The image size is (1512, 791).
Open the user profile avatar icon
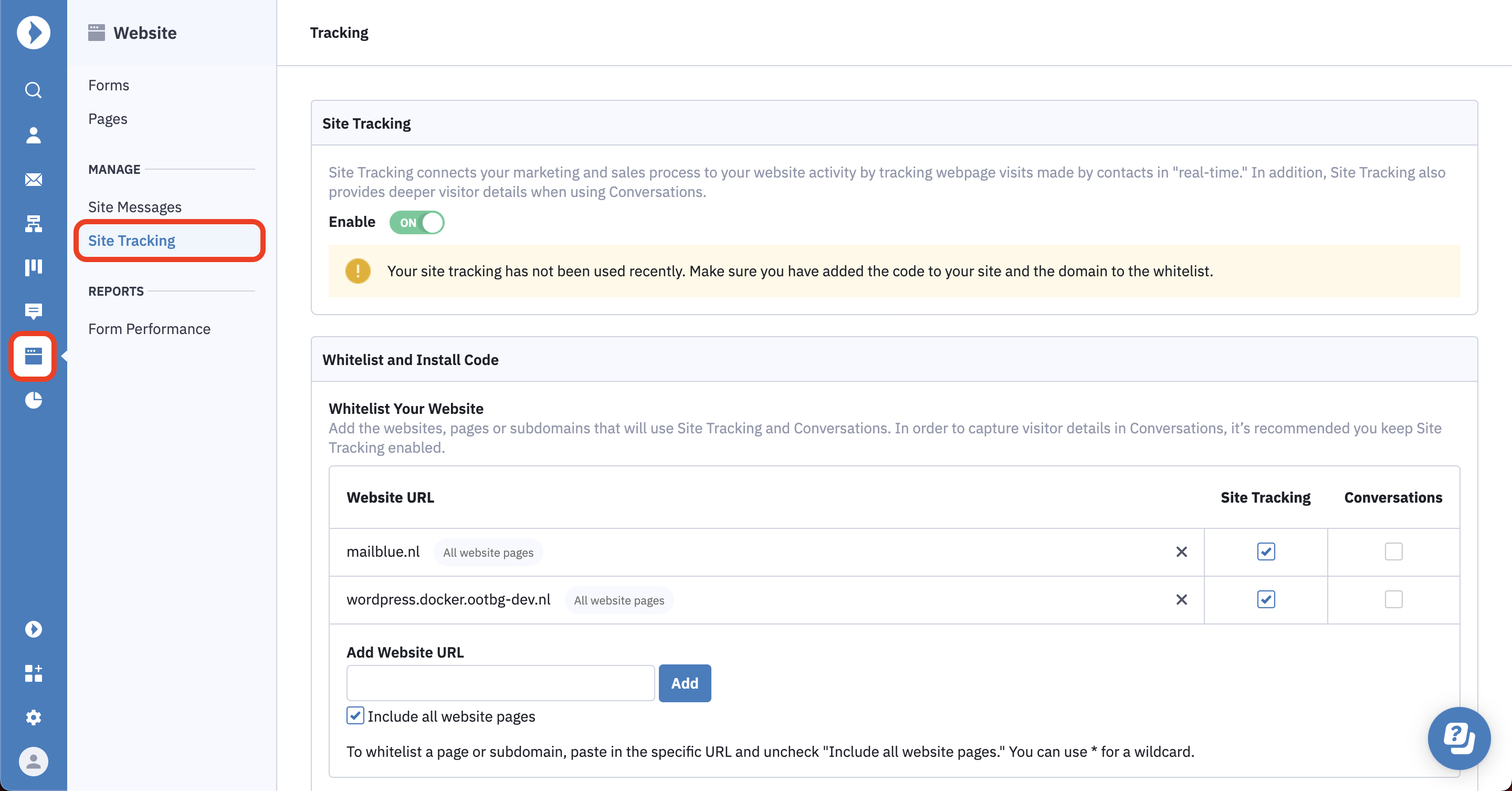pyautogui.click(x=34, y=762)
